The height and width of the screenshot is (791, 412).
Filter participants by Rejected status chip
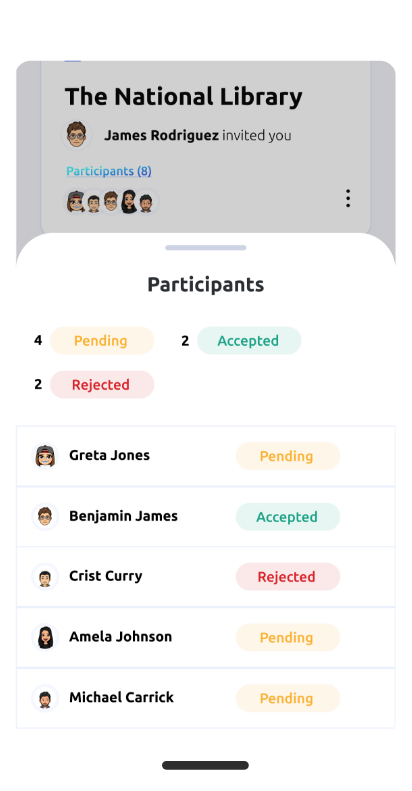102,384
